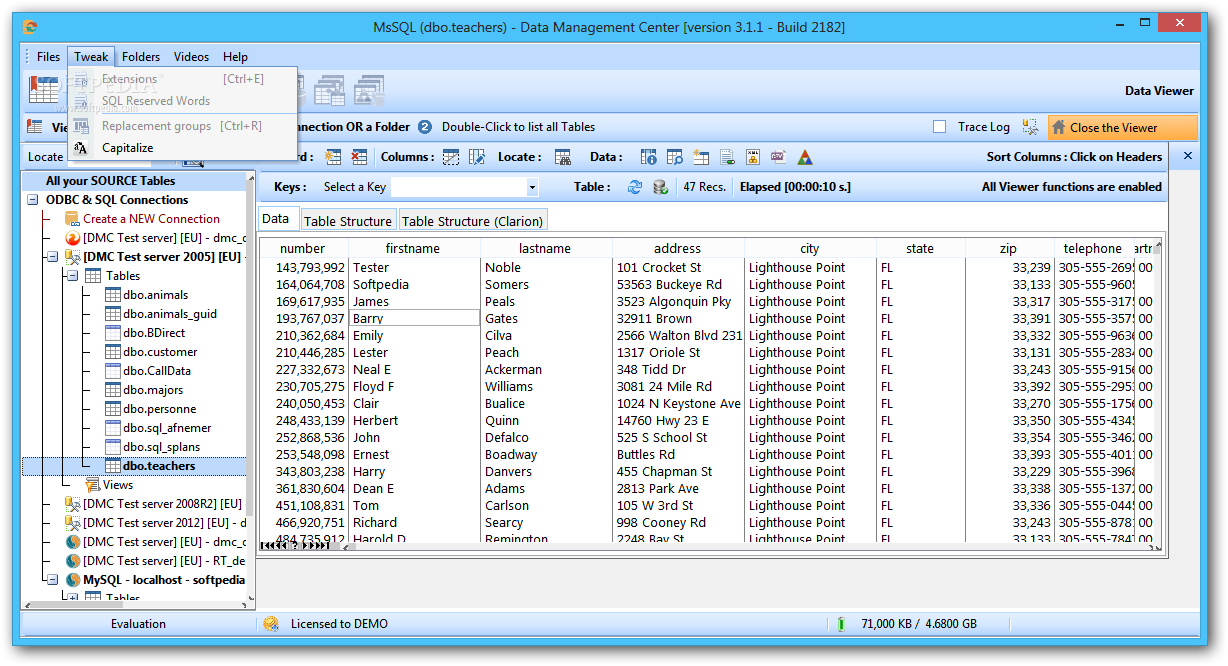Select DMC Test server 2008R2 connection
The width and height of the screenshot is (1228, 666).
click(x=162, y=504)
